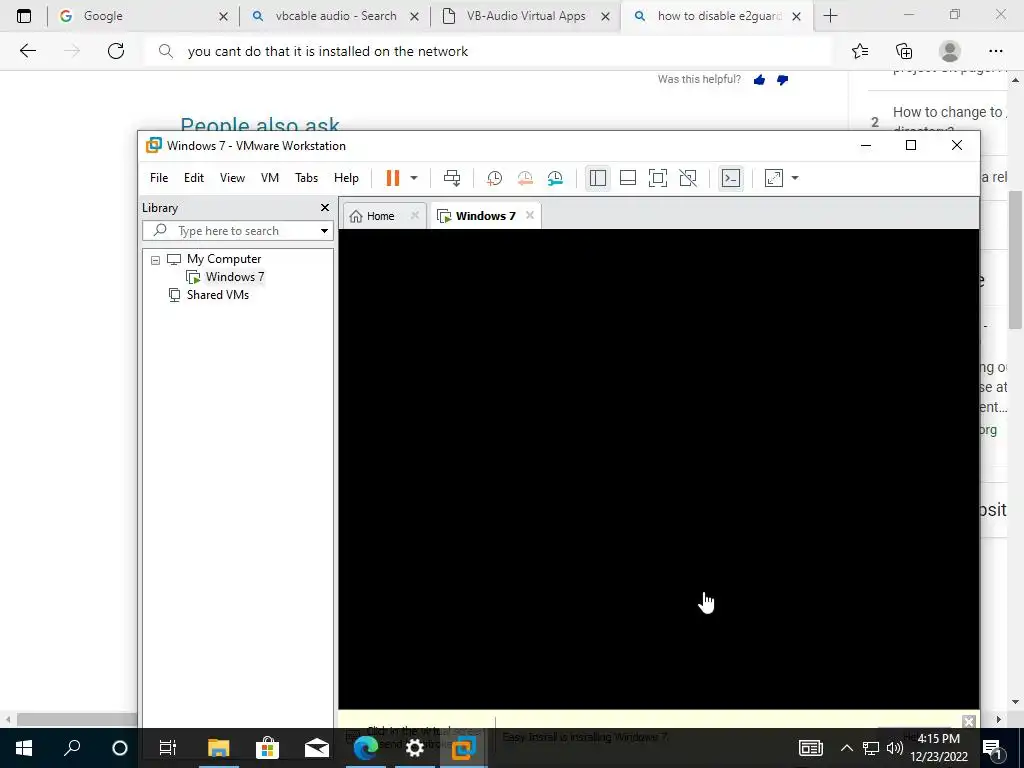Open Edge settings and more menu
This screenshot has width=1024, height=768.
[995, 51]
